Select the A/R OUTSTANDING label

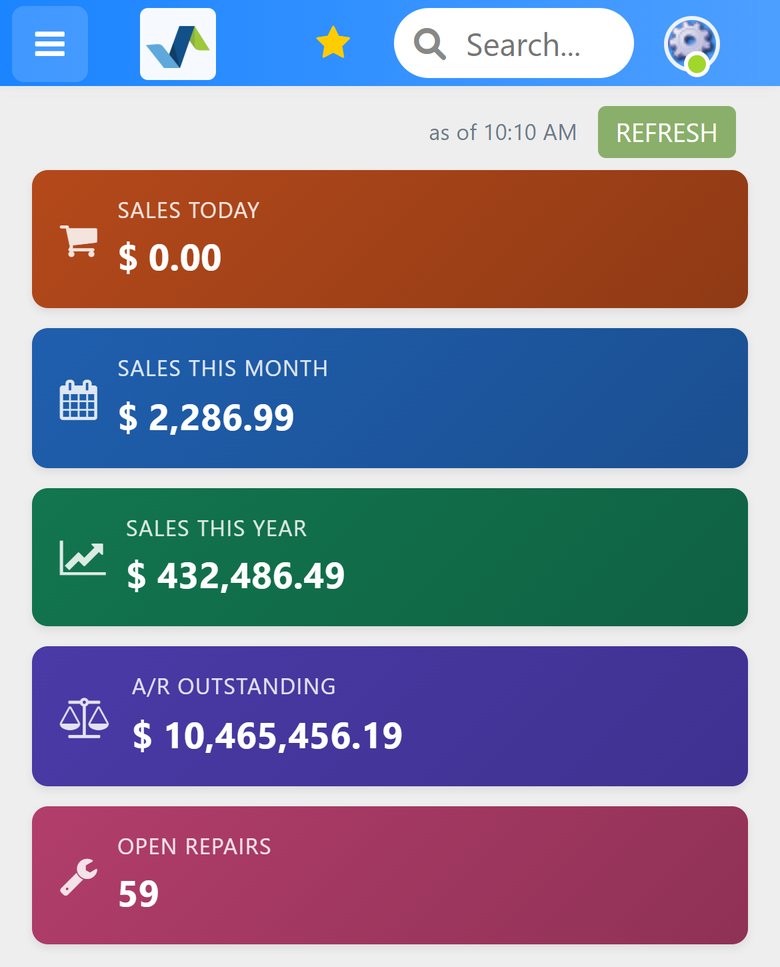234,686
